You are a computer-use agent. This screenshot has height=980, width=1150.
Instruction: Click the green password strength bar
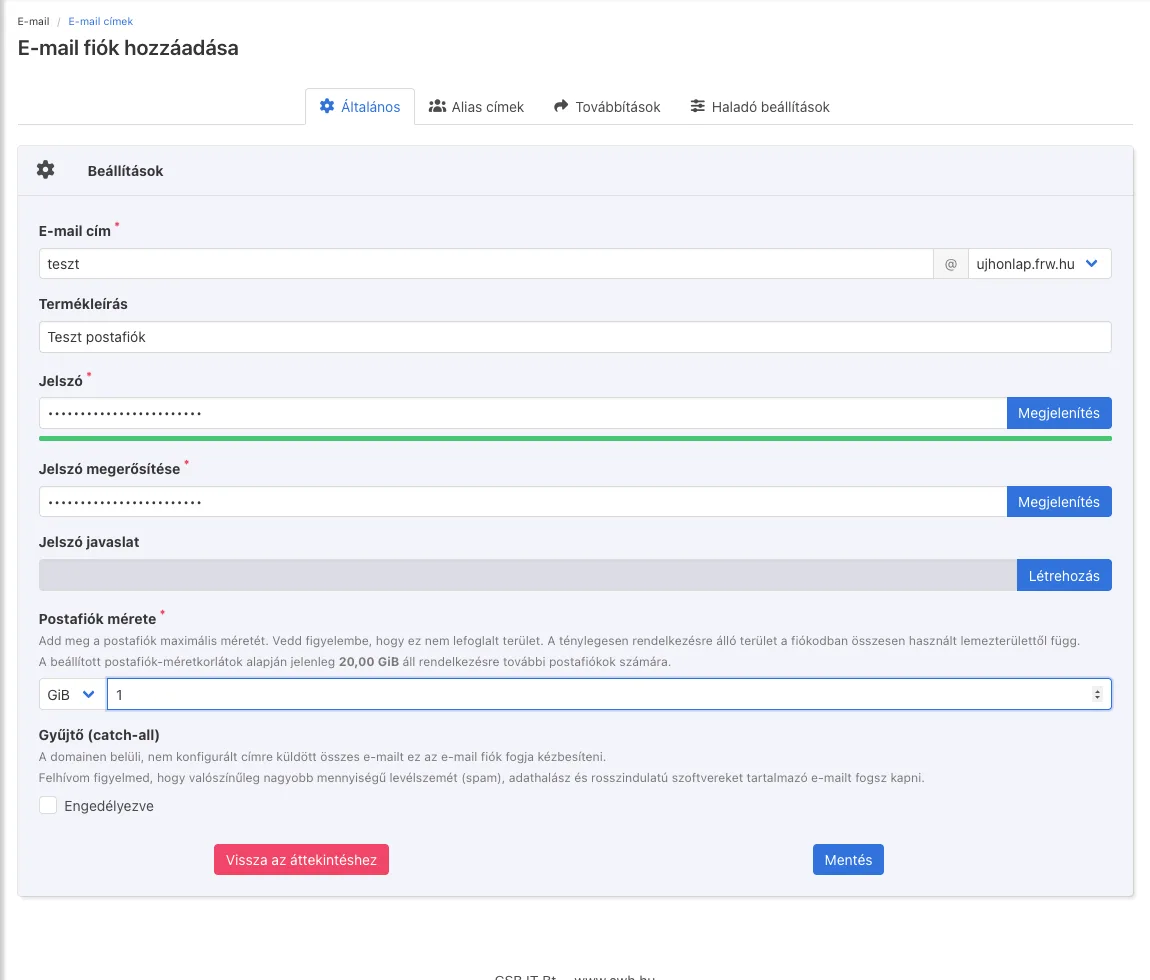pos(575,439)
